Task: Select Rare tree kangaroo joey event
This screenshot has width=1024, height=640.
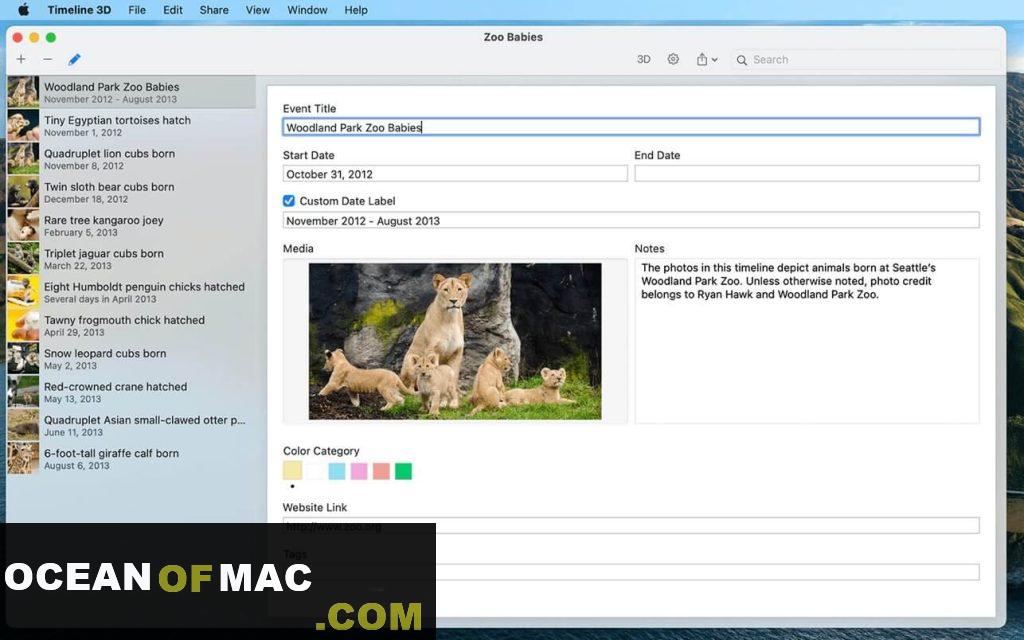Action: [x=131, y=225]
